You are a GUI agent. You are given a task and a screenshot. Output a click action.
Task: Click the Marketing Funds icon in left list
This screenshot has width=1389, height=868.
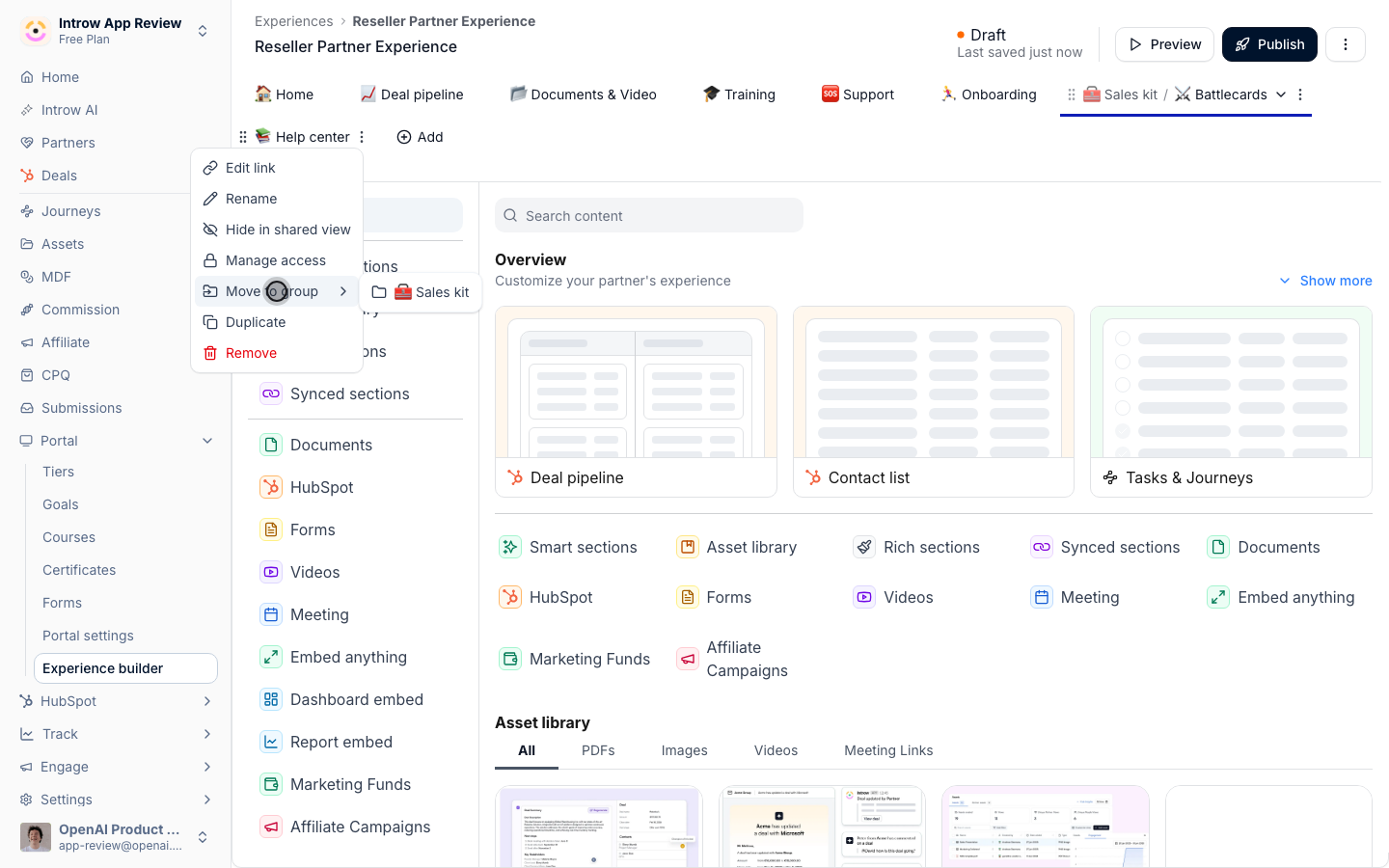[x=271, y=784]
